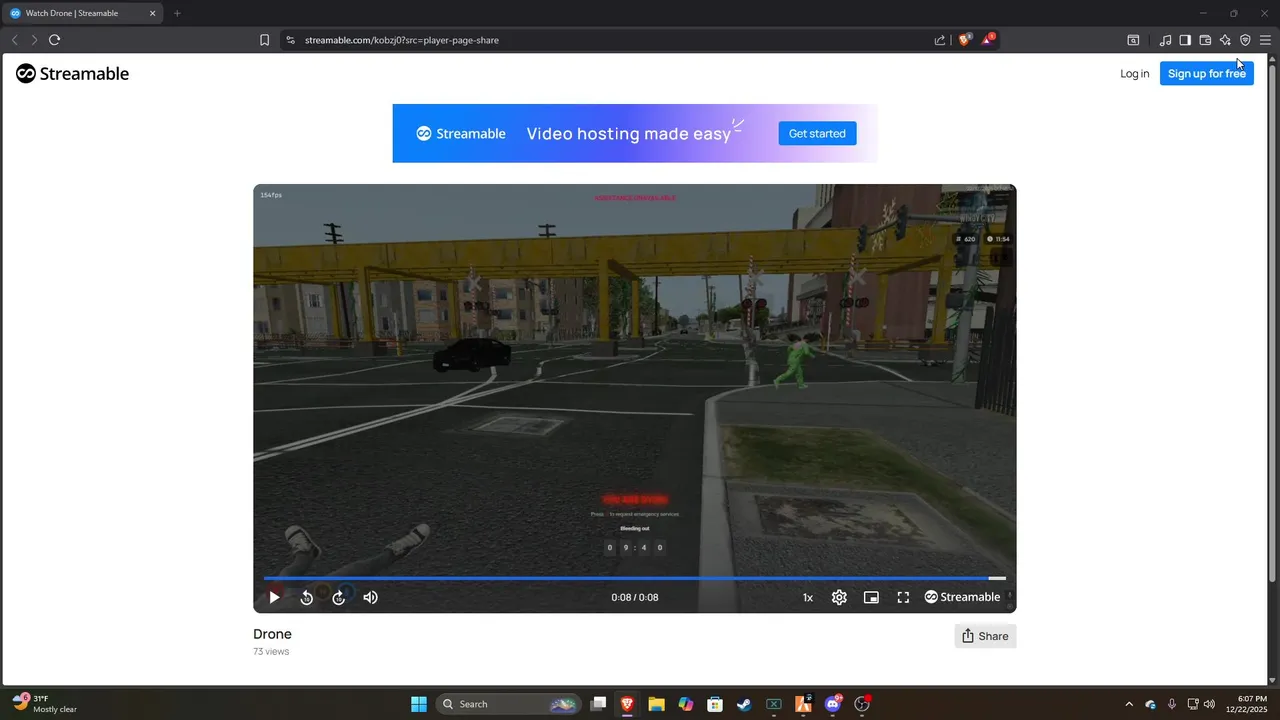Open the search tabs toolbar icon
The height and width of the screenshot is (720, 1280).
pos(1133,40)
